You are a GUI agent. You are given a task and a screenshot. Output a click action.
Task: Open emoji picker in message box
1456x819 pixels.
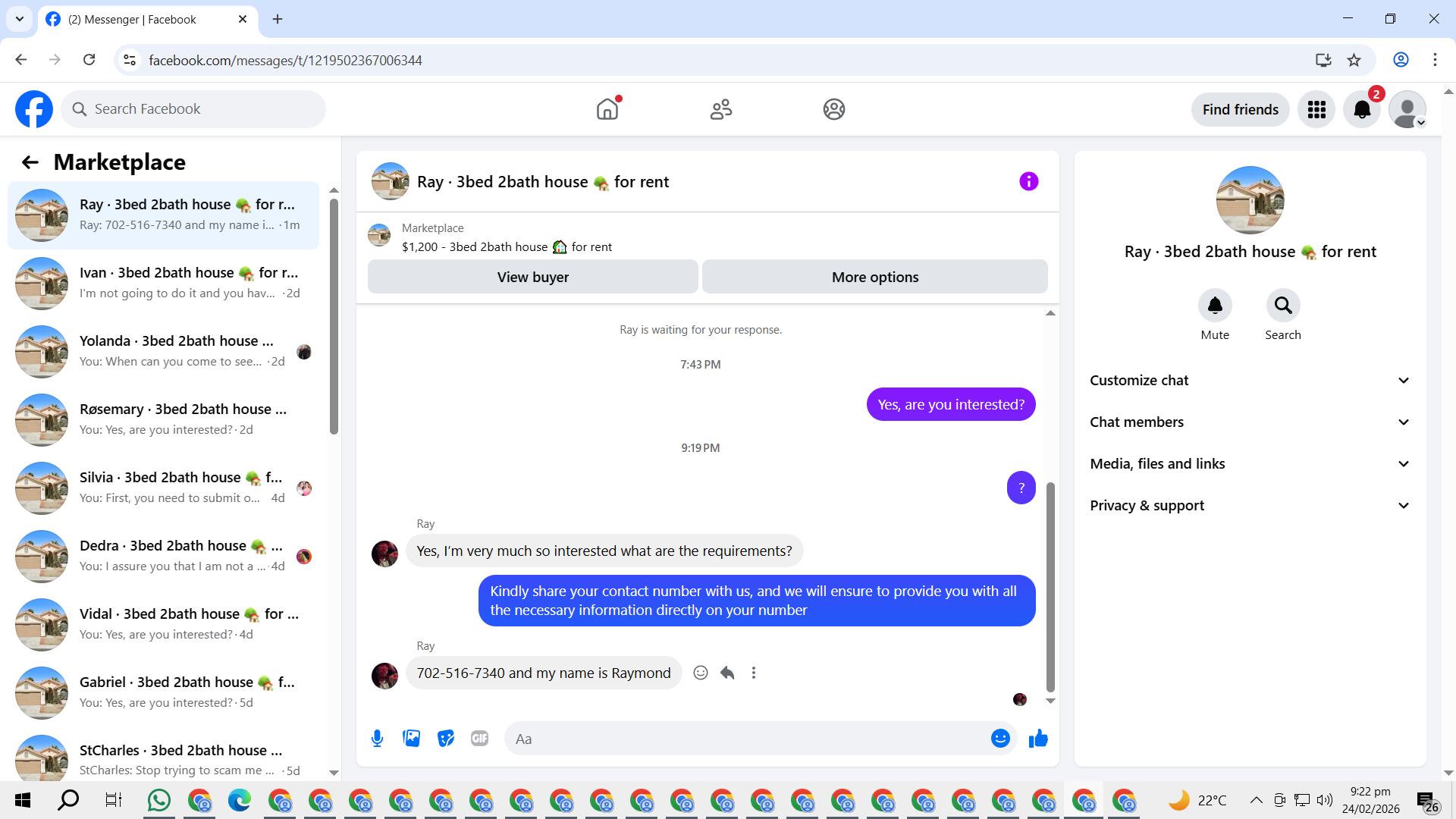pos(1000,739)
